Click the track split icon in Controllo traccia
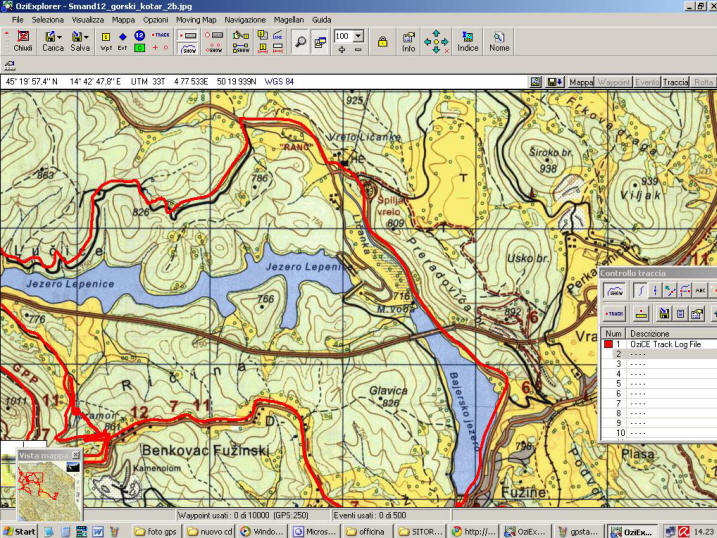This screenshot has width=717, height=538. (655, 291)
